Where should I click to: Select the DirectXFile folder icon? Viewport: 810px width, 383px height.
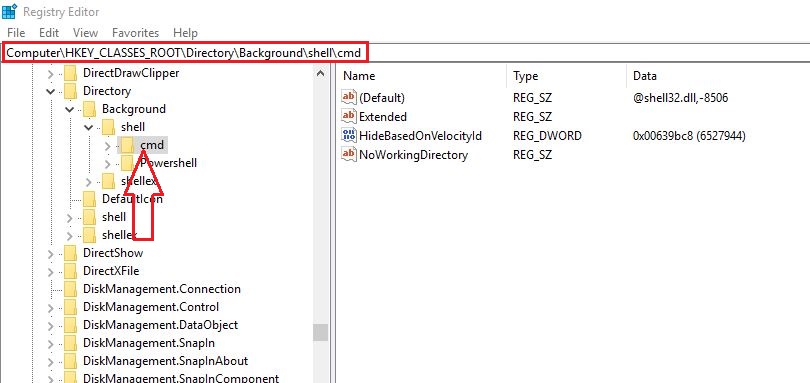tap(70, 271)
